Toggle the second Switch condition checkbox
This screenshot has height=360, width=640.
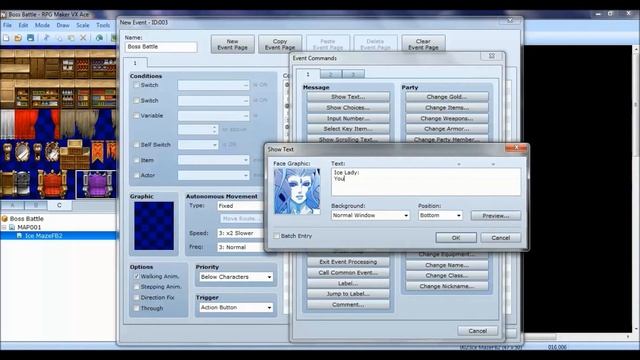coord(136,100)
